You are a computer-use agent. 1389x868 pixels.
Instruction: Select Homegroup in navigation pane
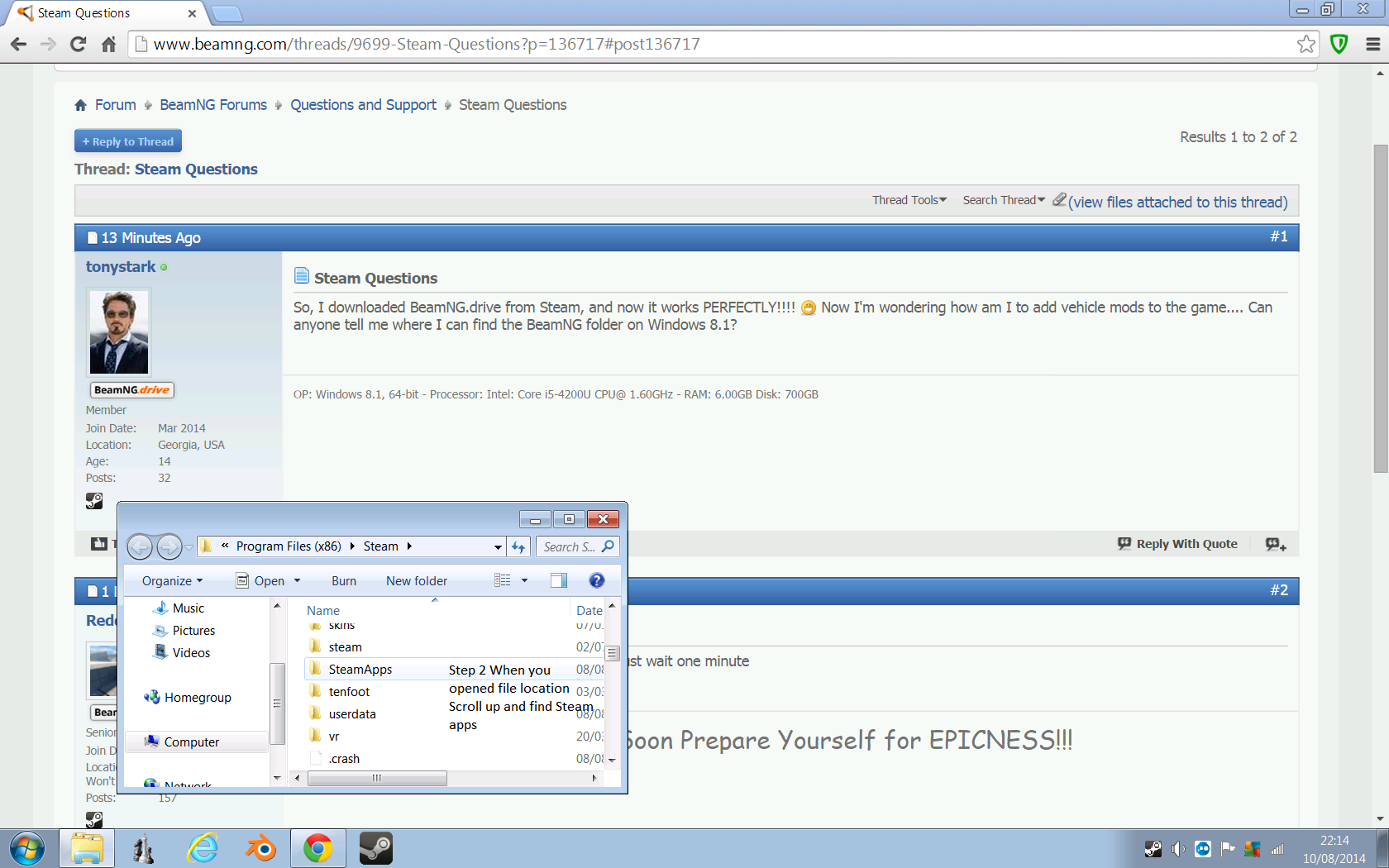pyautogui.click(x=198, y=698)
